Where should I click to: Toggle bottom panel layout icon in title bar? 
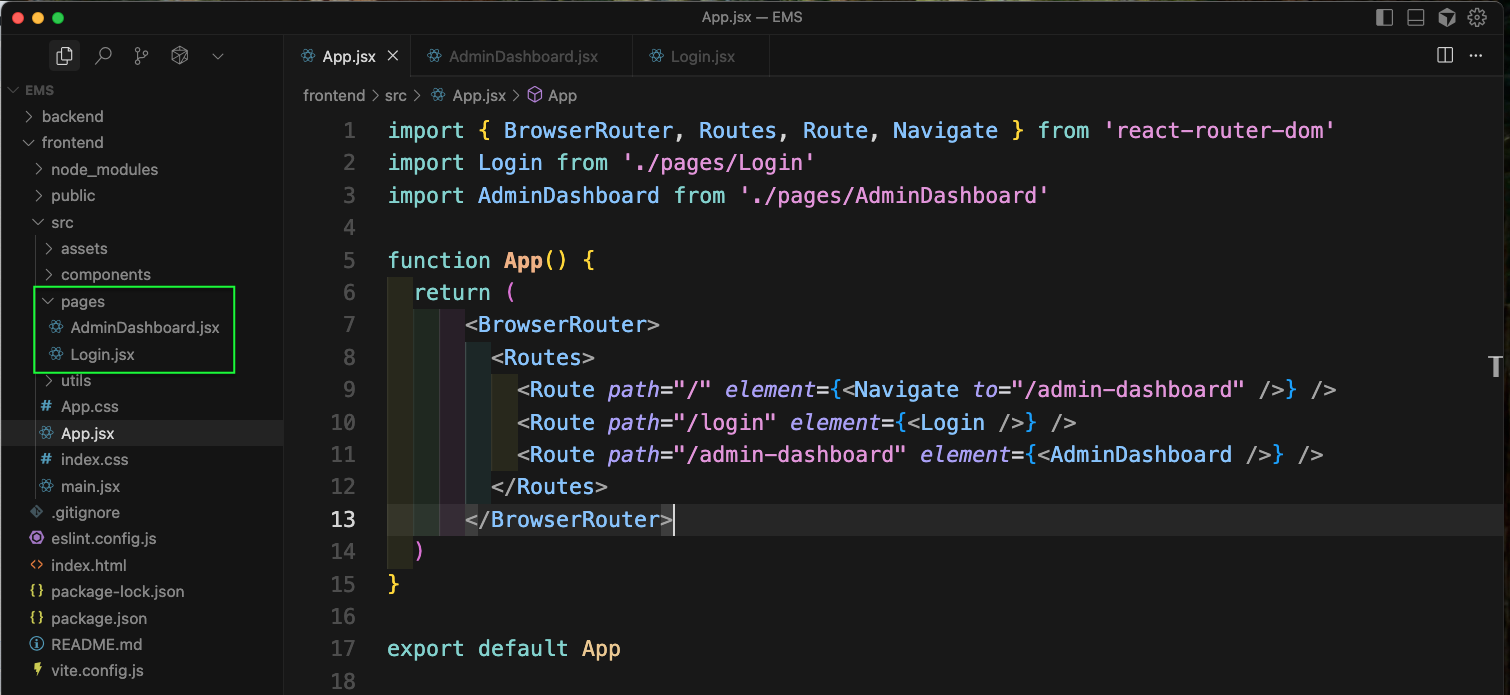[x=1415, y=18]
